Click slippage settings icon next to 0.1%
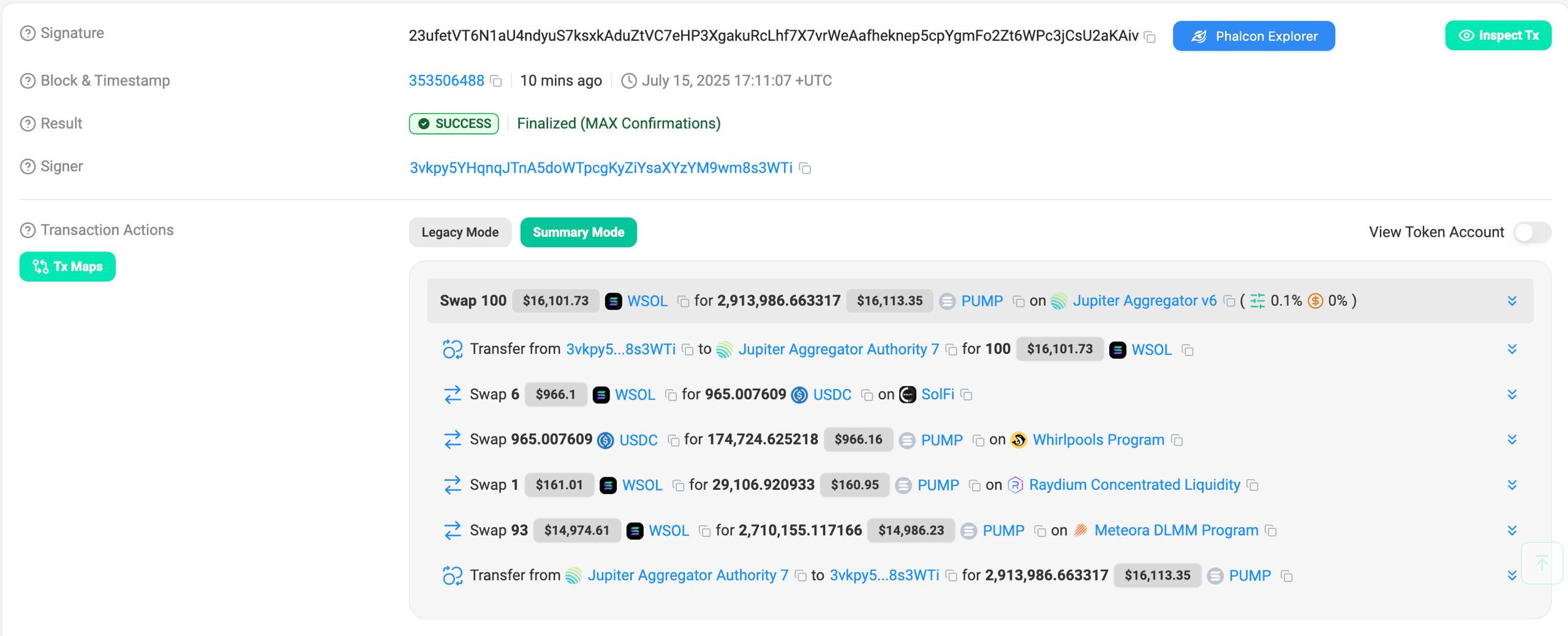This screenshot has height=636, width=1568. 1257,301
